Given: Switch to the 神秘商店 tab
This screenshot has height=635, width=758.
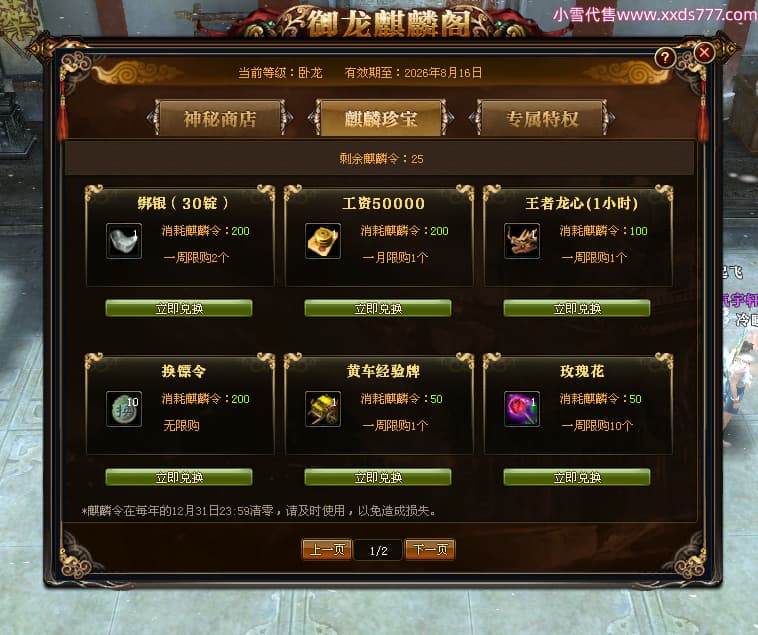Looking at the screenshot, I should (x=219, y=118).
